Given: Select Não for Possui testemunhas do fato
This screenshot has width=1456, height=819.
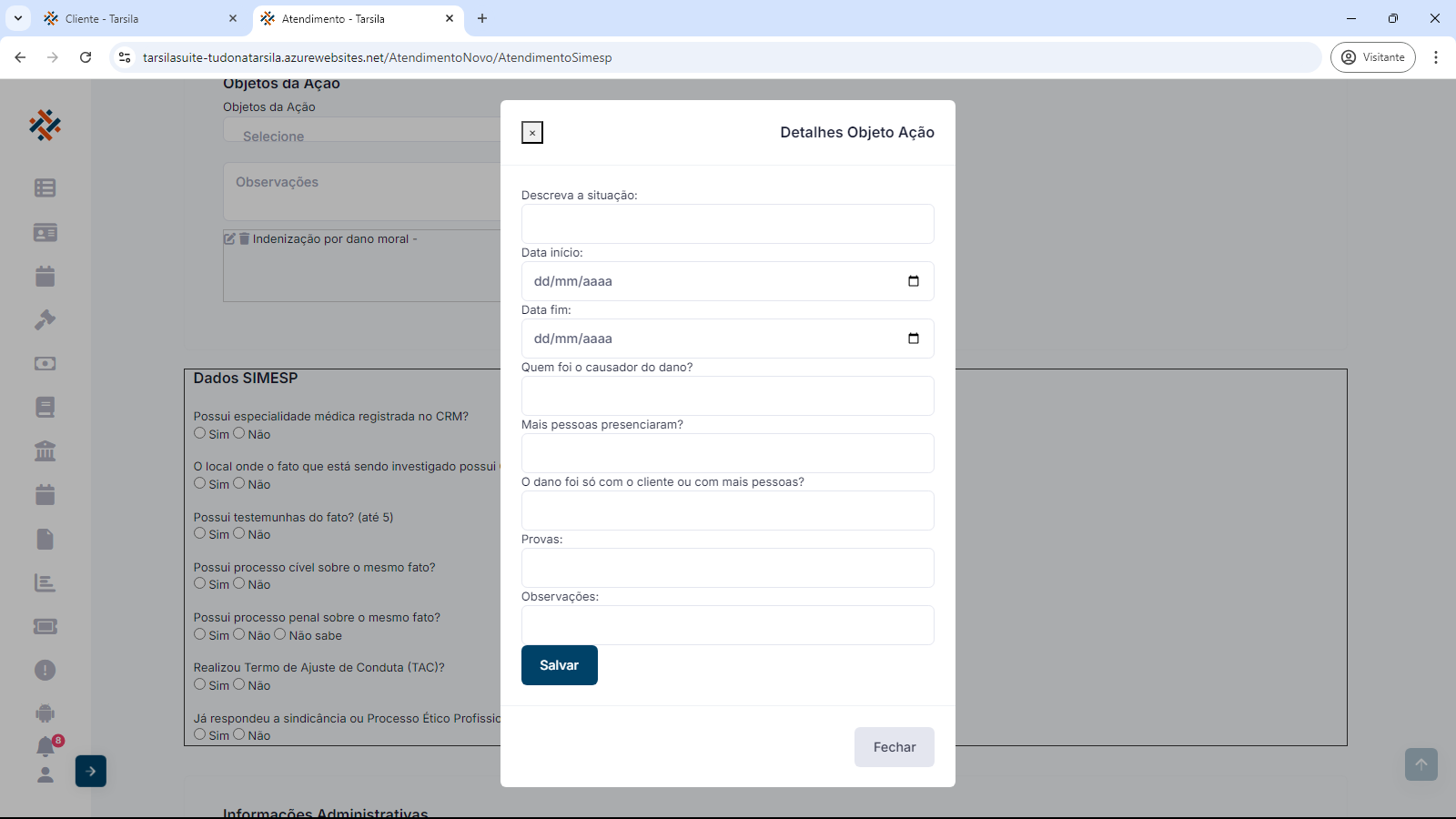Looking at the screenshot, I should [239, 533].
